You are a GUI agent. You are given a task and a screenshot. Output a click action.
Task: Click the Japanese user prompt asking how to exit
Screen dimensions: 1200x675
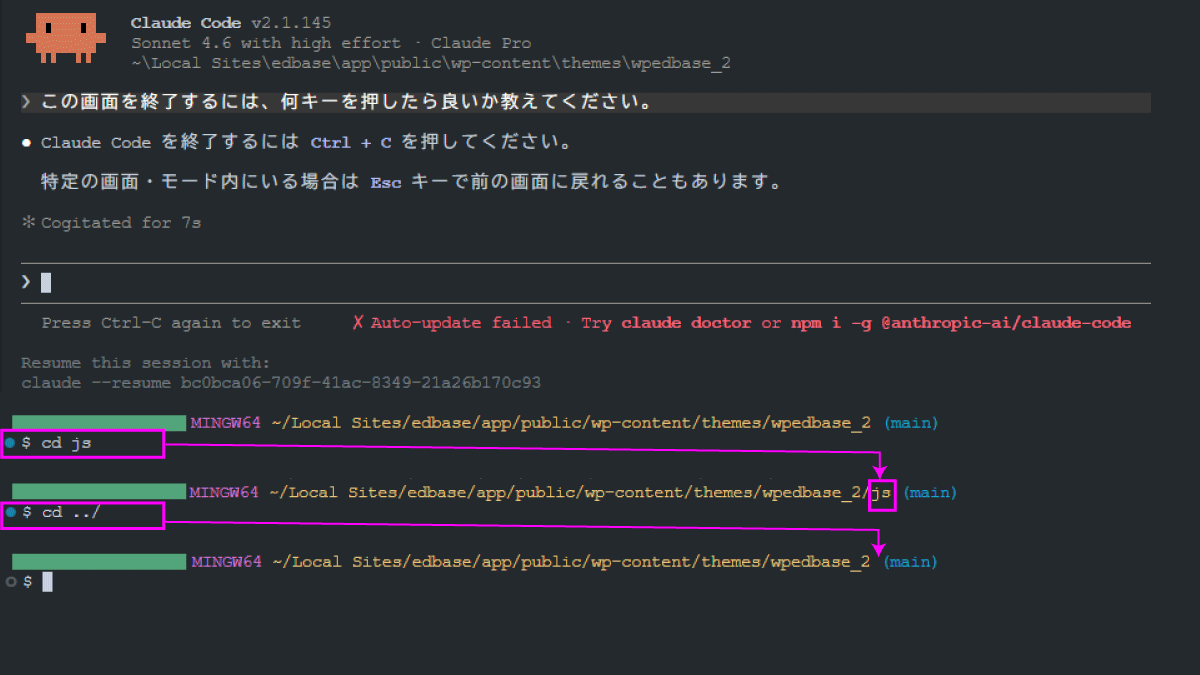[347, 103]
